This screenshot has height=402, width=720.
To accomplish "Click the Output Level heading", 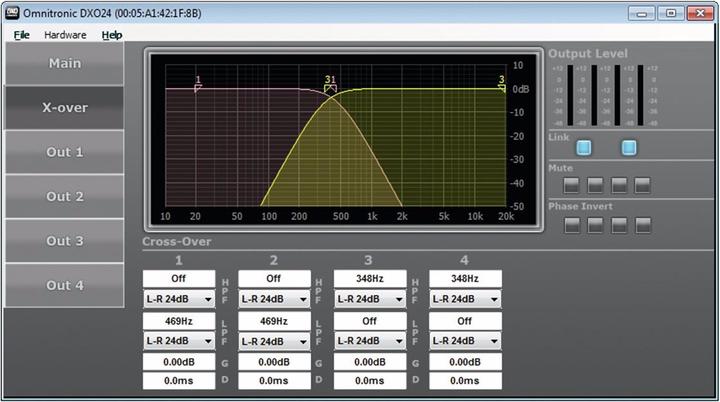I will click(x=588, y=54).
